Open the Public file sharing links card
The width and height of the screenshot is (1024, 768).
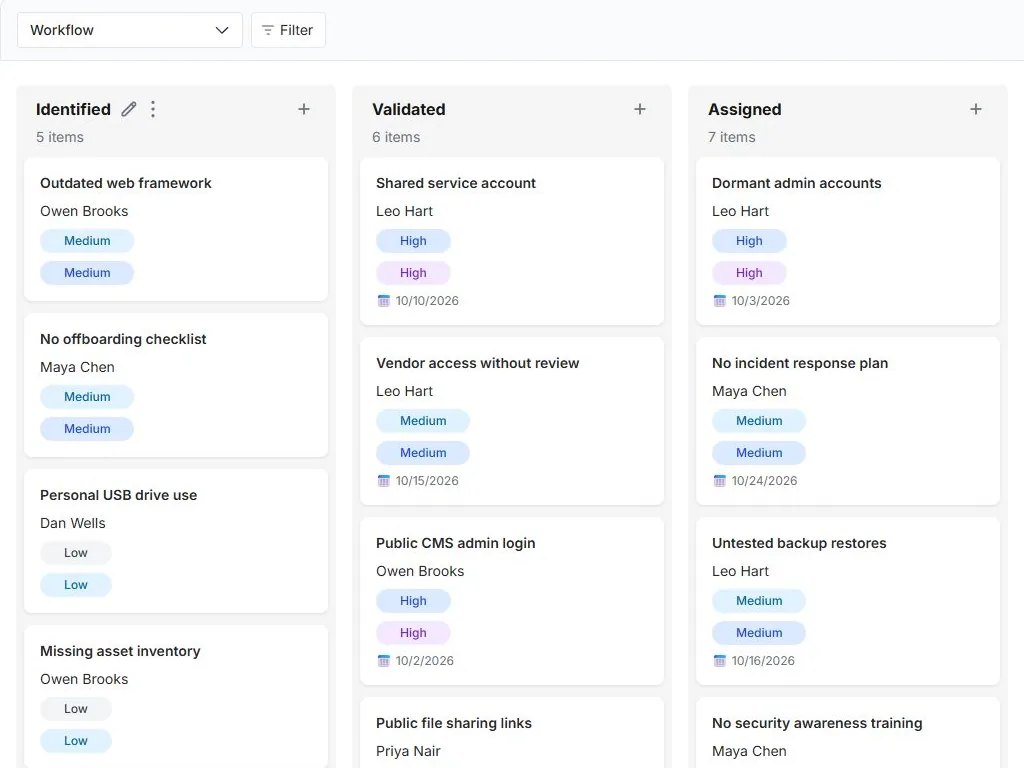[x=512, y=733]
